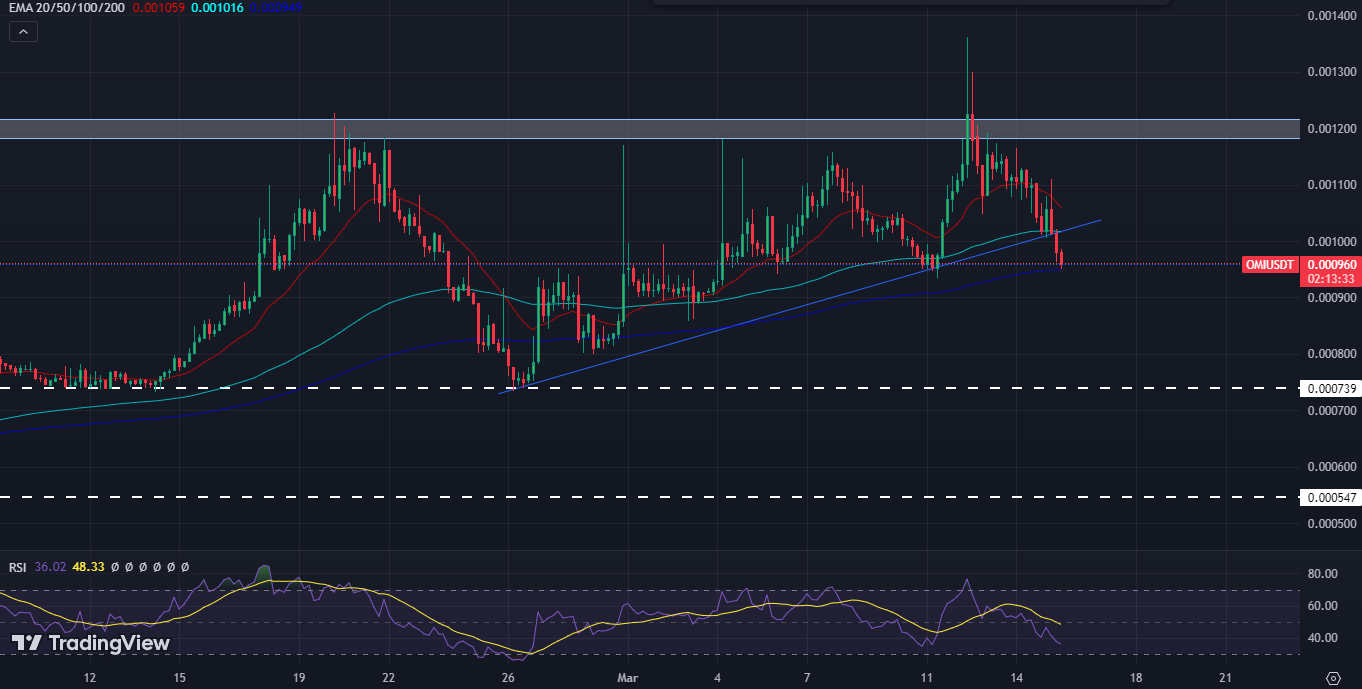This screenshot has height=689, width=1362.
Task: Collapse the indicator legend with the chevron button
Action: 23,32
